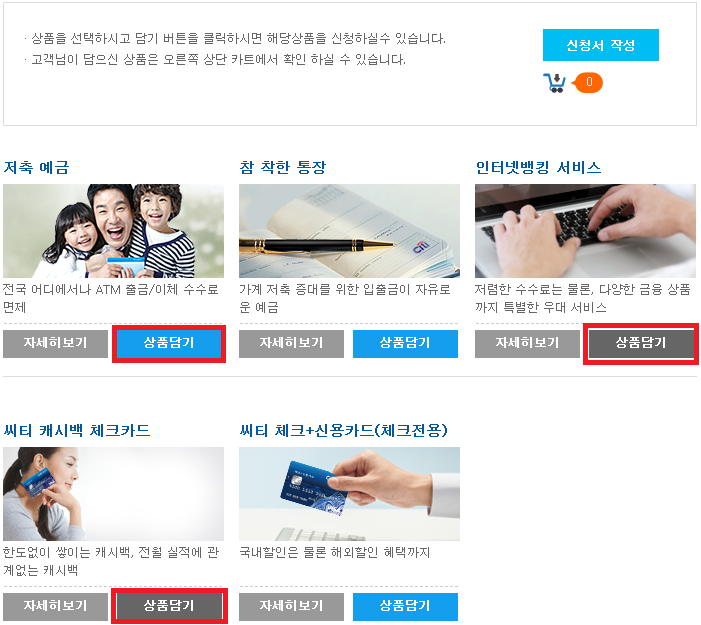This screenshot has height=625, width=701.
Task: Open 자세히보기 for 인터넷뱅킹 서비스
Action: 527,343
